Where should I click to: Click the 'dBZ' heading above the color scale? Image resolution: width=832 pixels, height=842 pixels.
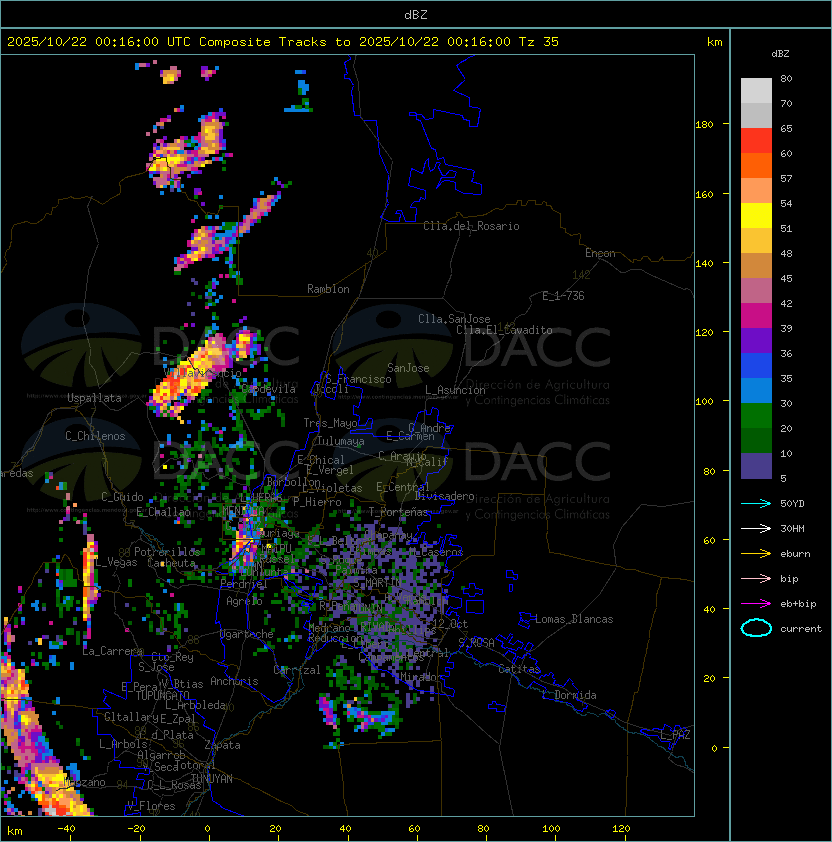point(780,54)
